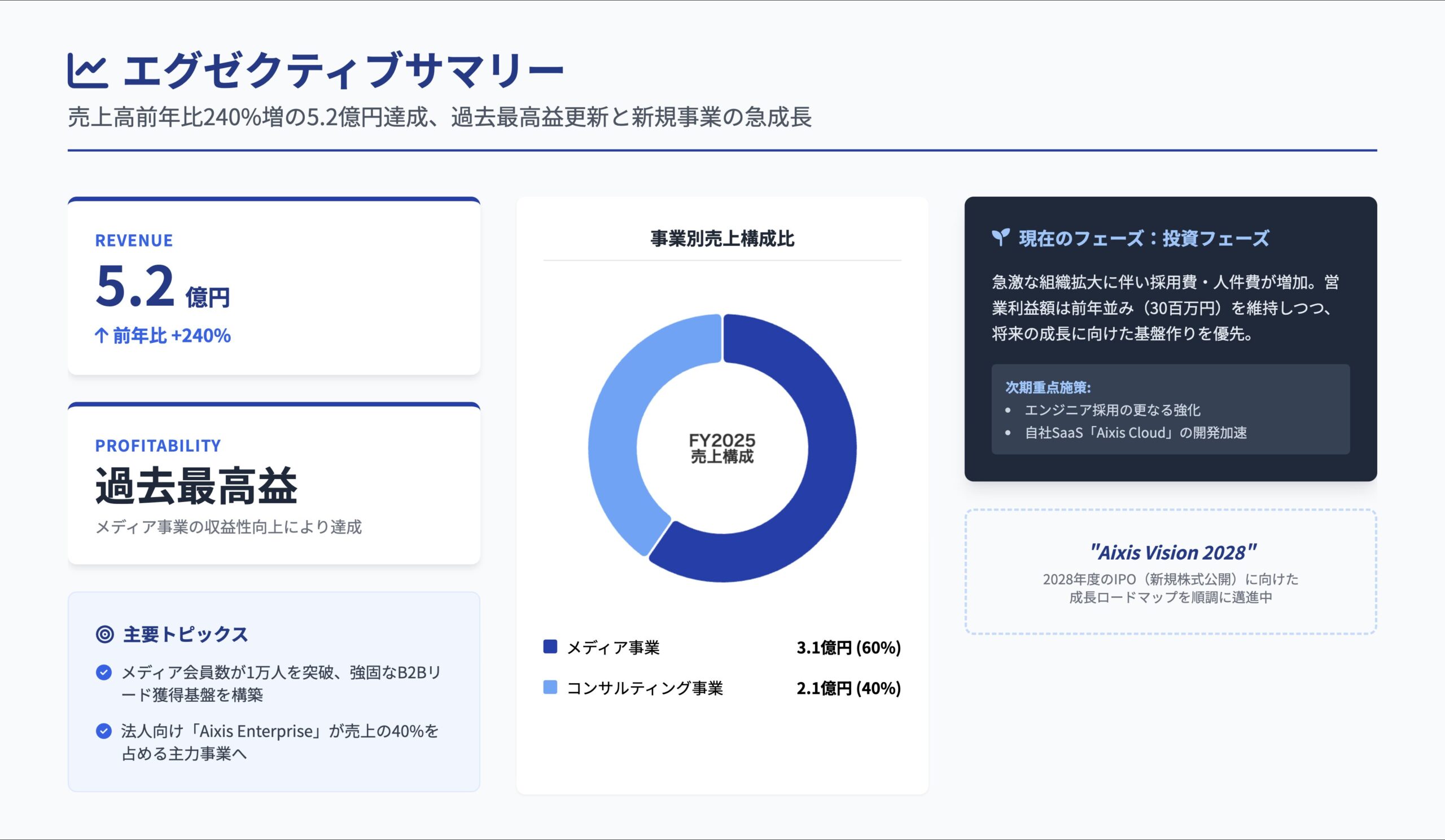Select the seedling icon near 現在のフェーズ
Image resolution: width=1445 pixels, height=840 pixels.
(x=1002, y=238)
